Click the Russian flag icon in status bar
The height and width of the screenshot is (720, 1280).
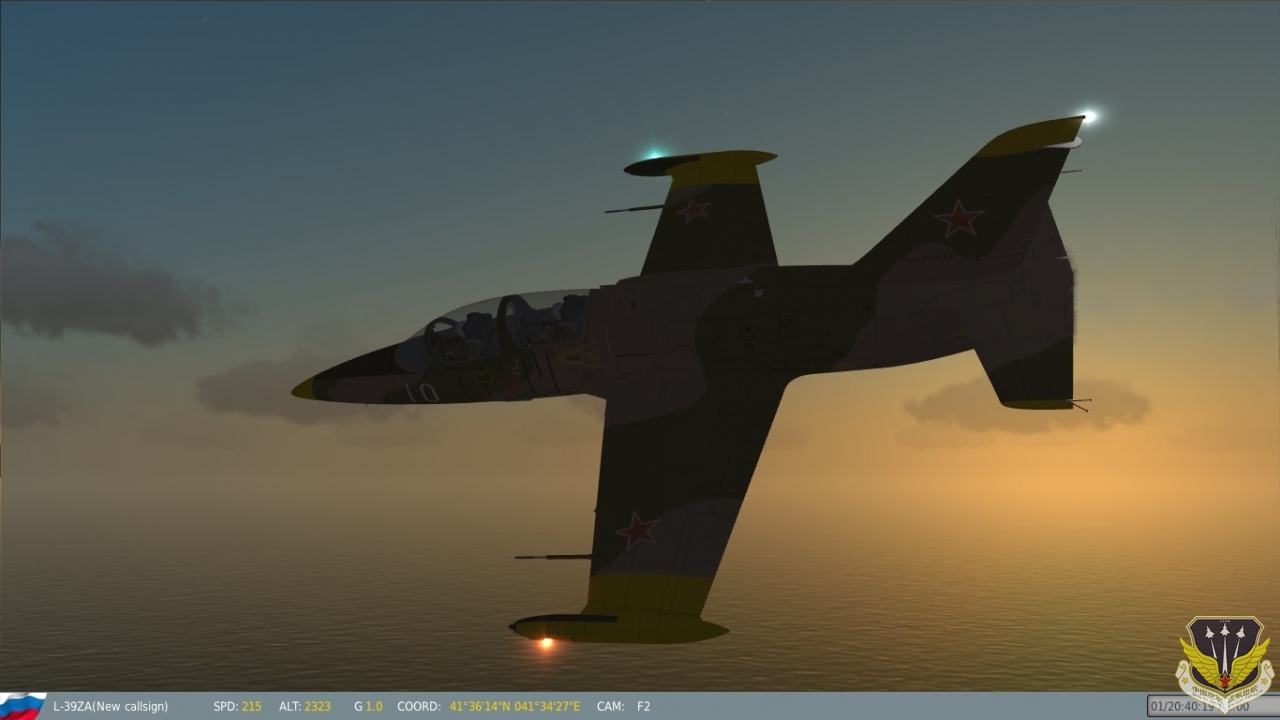22,706
